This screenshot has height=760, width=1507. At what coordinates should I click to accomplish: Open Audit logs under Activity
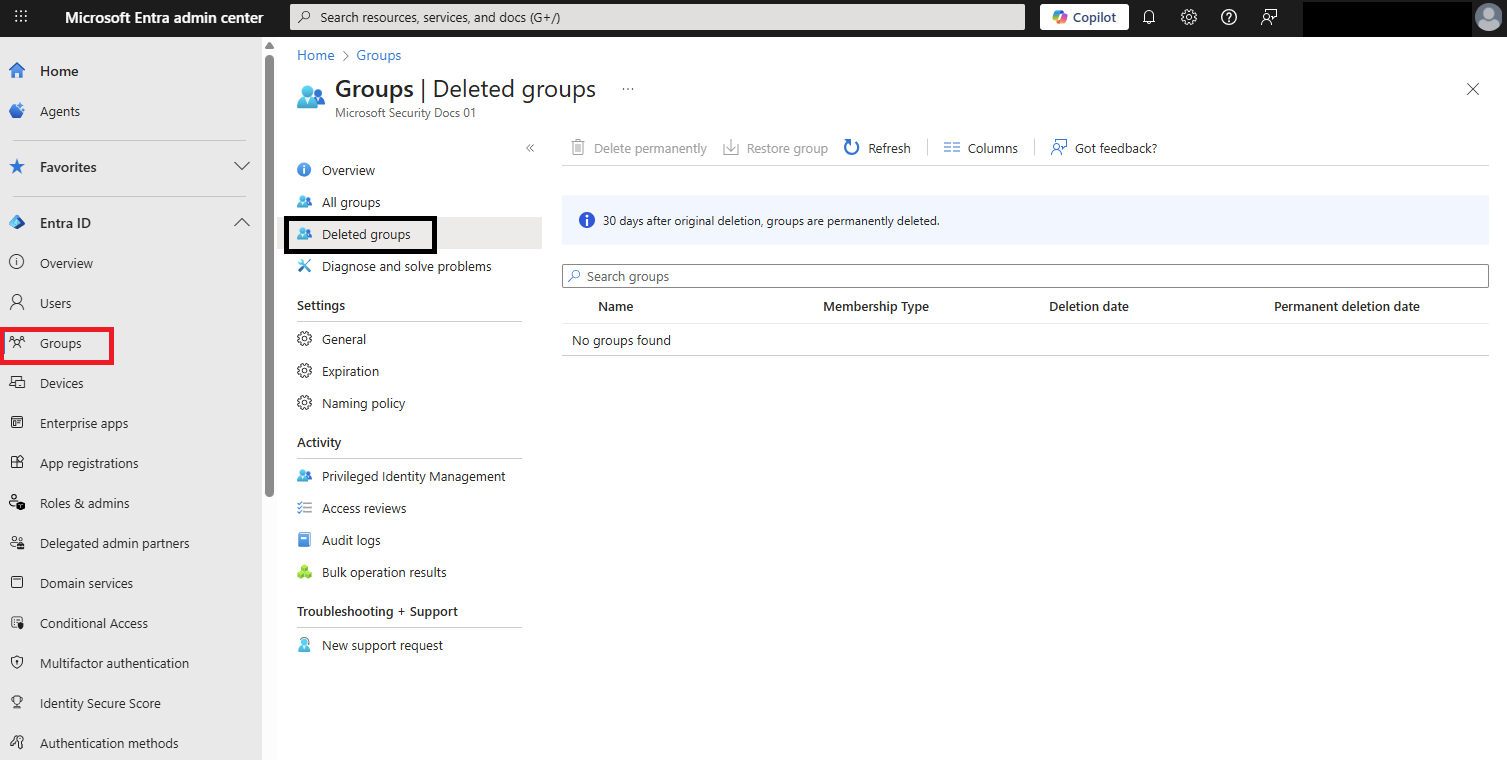pyautogui.click(x=350, y=540)
